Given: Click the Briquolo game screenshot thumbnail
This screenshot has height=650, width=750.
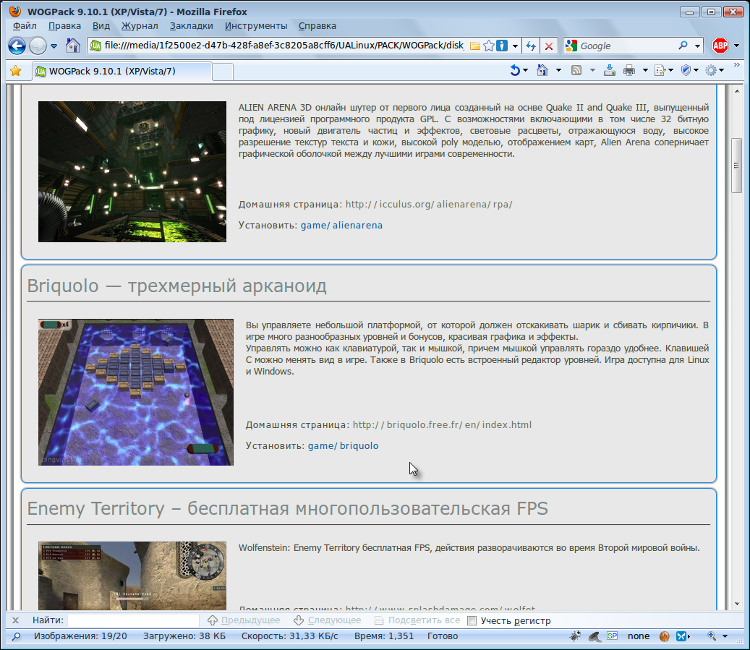Looking at the screenshot, I should (x=136, y=392).
